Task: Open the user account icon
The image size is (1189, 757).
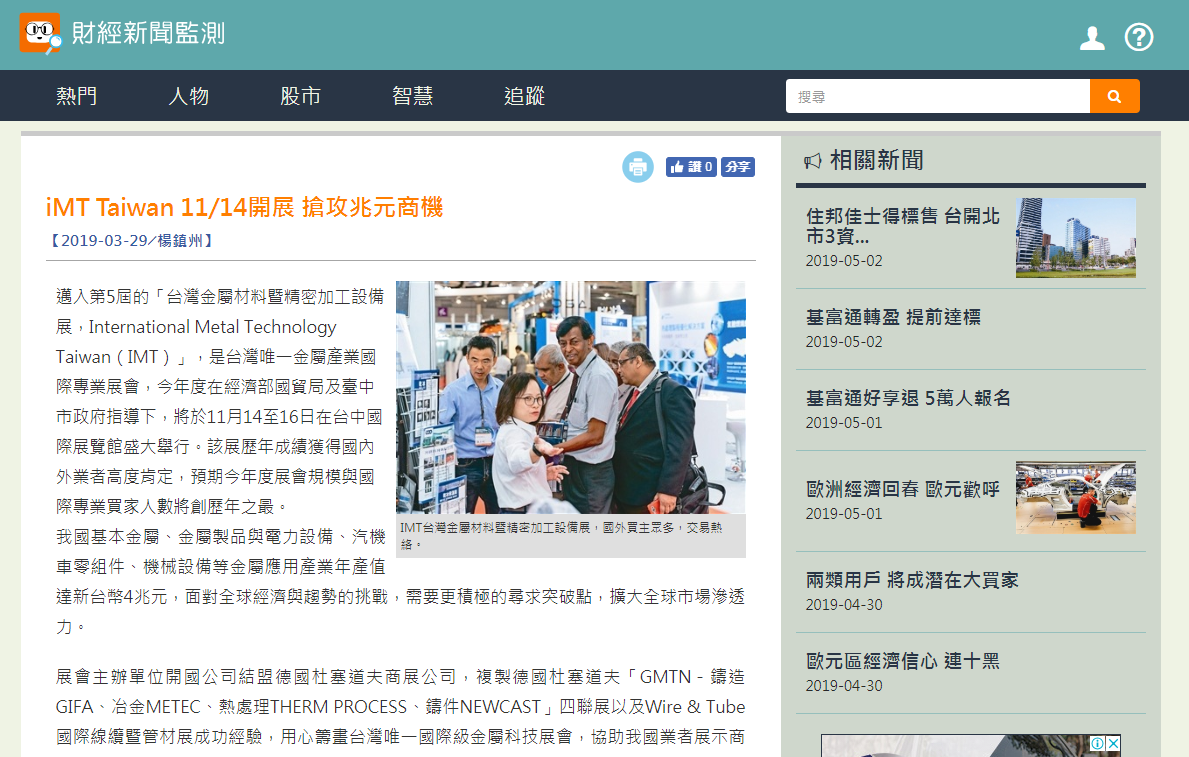Action: tap(1092, 37)
